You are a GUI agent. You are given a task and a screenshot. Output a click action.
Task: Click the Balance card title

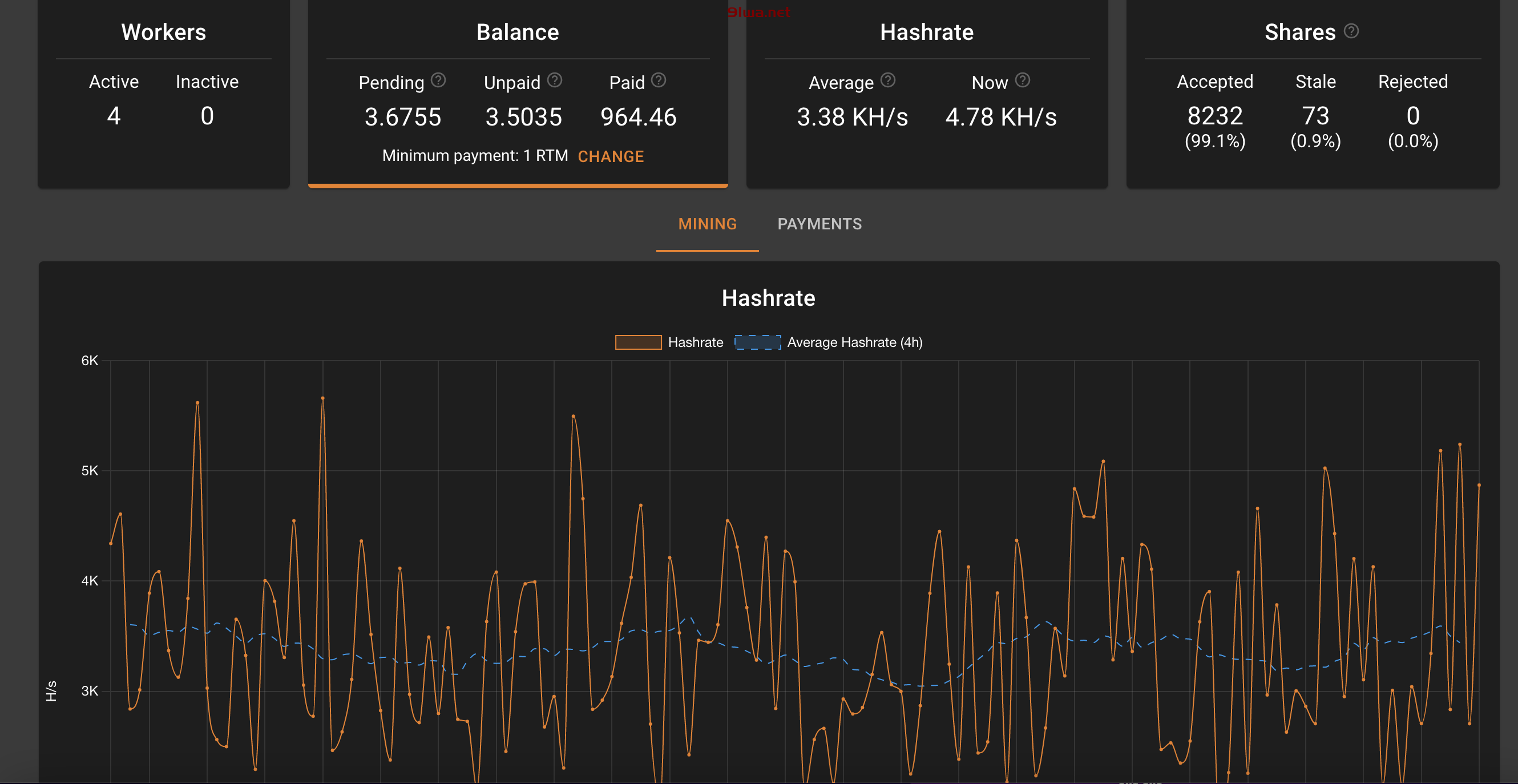[518, 32]
